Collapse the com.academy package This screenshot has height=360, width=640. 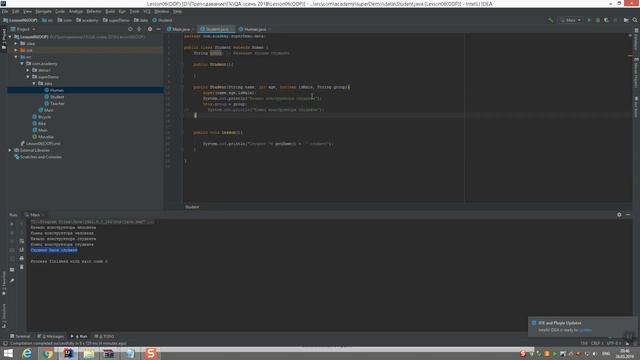(x=22, y=64)
